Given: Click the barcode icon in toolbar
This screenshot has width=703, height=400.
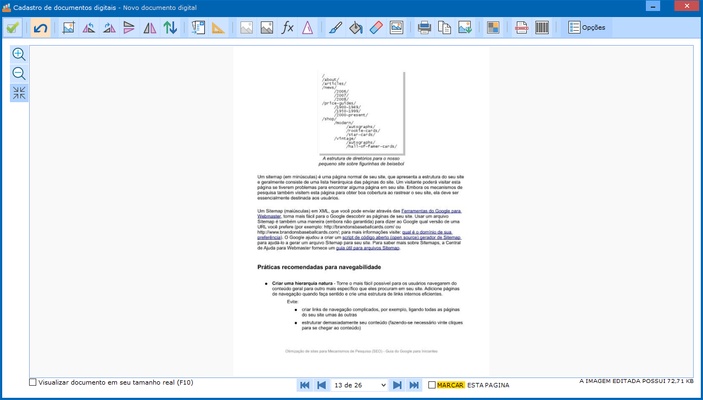Looking at the screenshot, I should click(541, 27).
